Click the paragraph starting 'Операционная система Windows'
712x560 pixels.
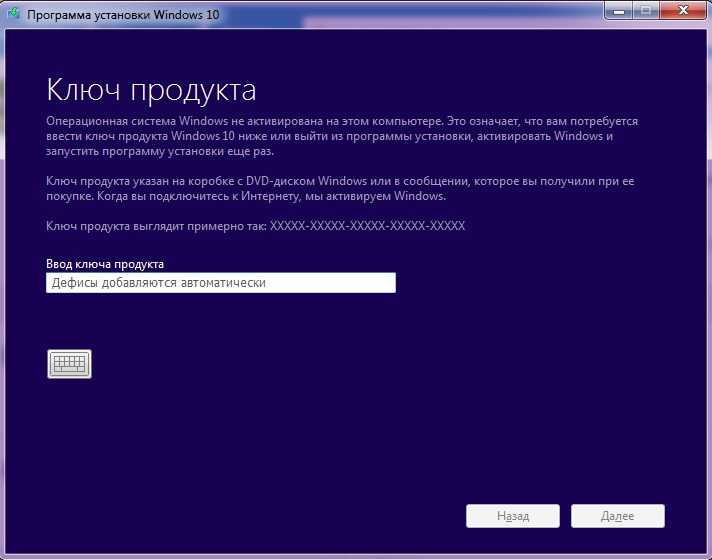(x=342, y=136)
